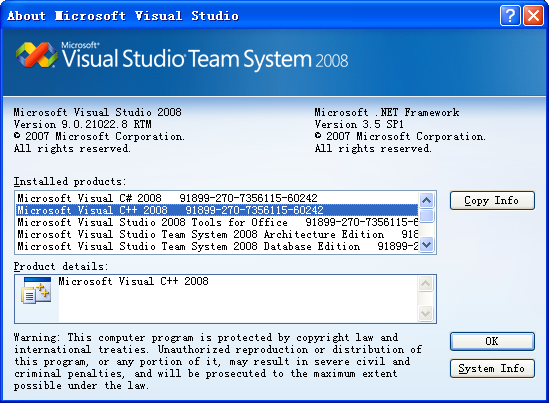Image resolution: width=549 pixels, height=403 pixels.
Task: Click the Version 9.0.21022.8 RTM text
Action: (x=83, y=124)
